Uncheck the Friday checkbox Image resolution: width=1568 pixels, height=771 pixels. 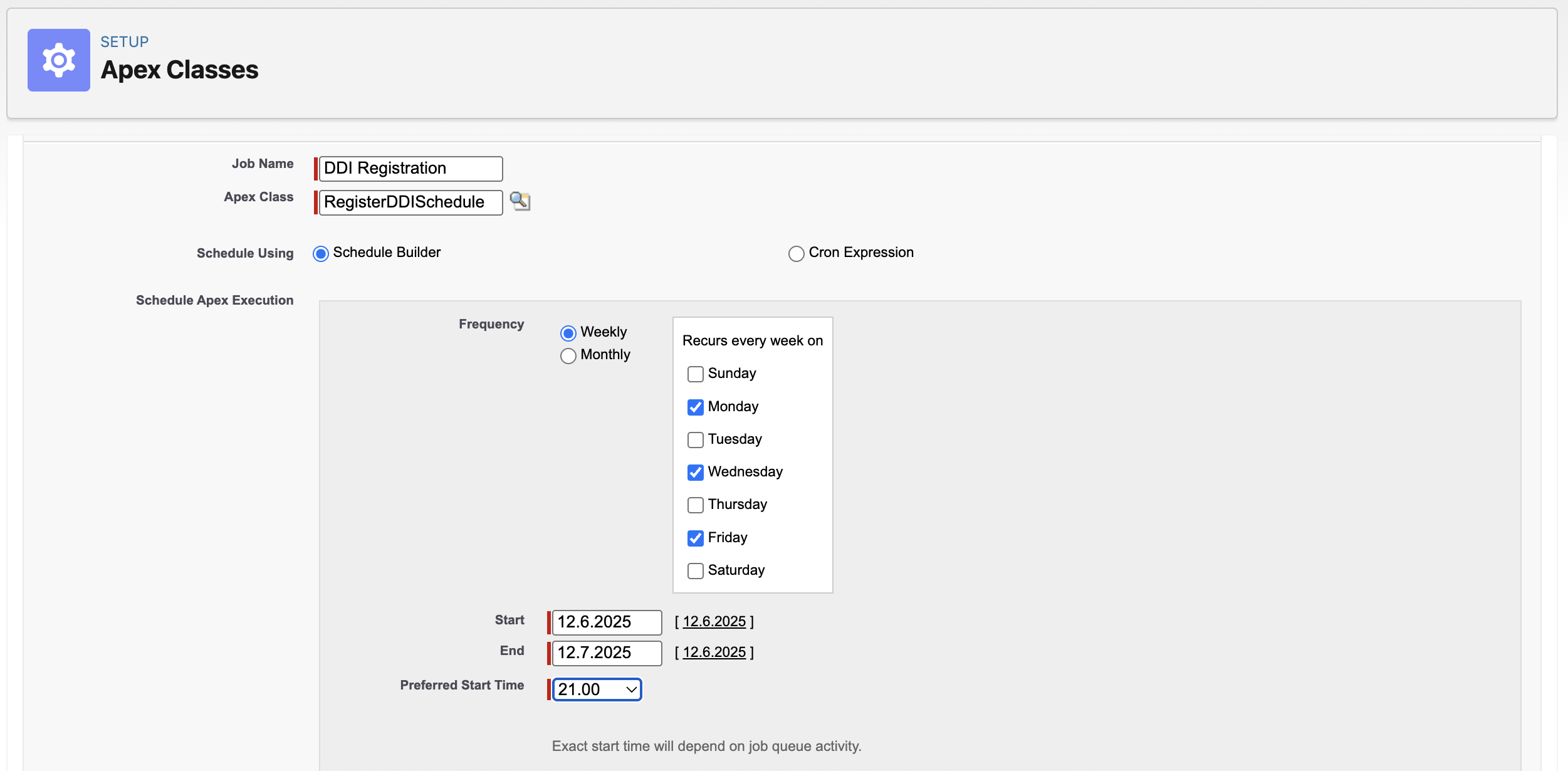click(x=695, y=538)
